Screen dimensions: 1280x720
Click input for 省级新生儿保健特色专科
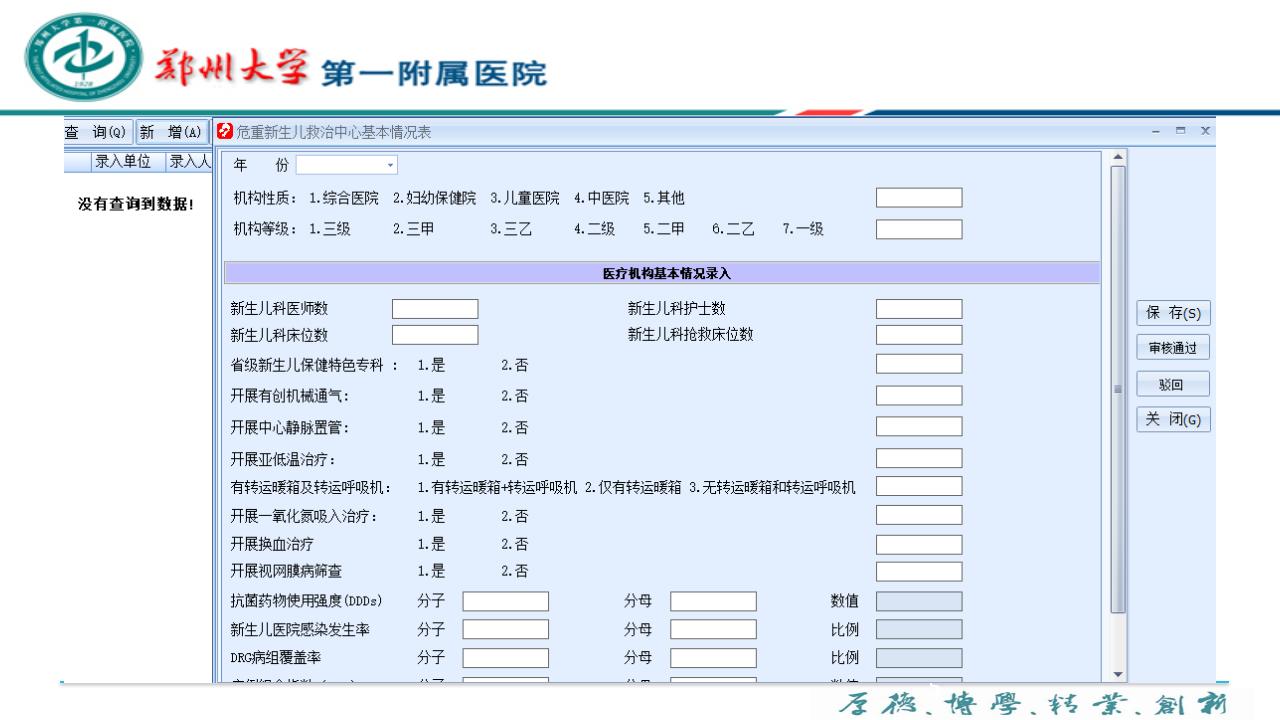pos(919,364)
